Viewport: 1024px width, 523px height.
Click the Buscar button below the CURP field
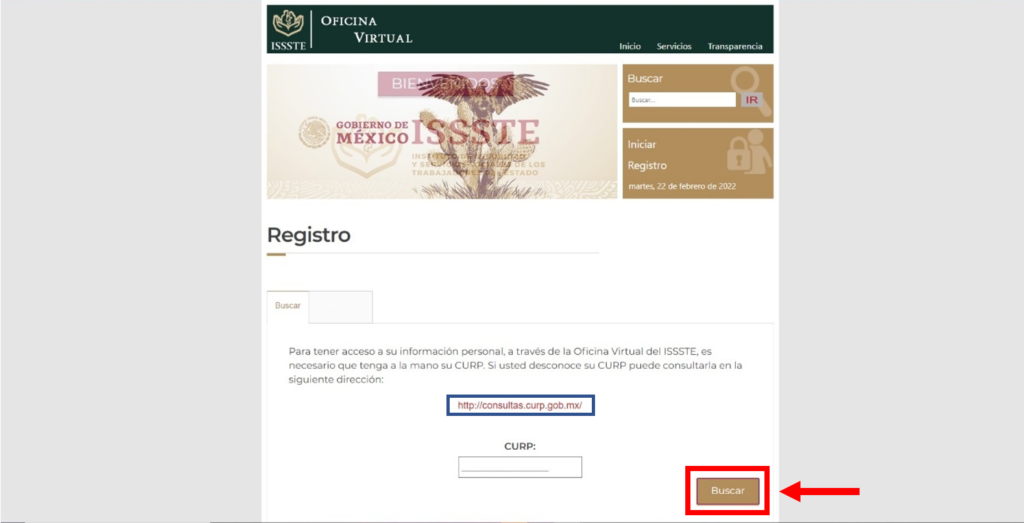pos(728,491)
